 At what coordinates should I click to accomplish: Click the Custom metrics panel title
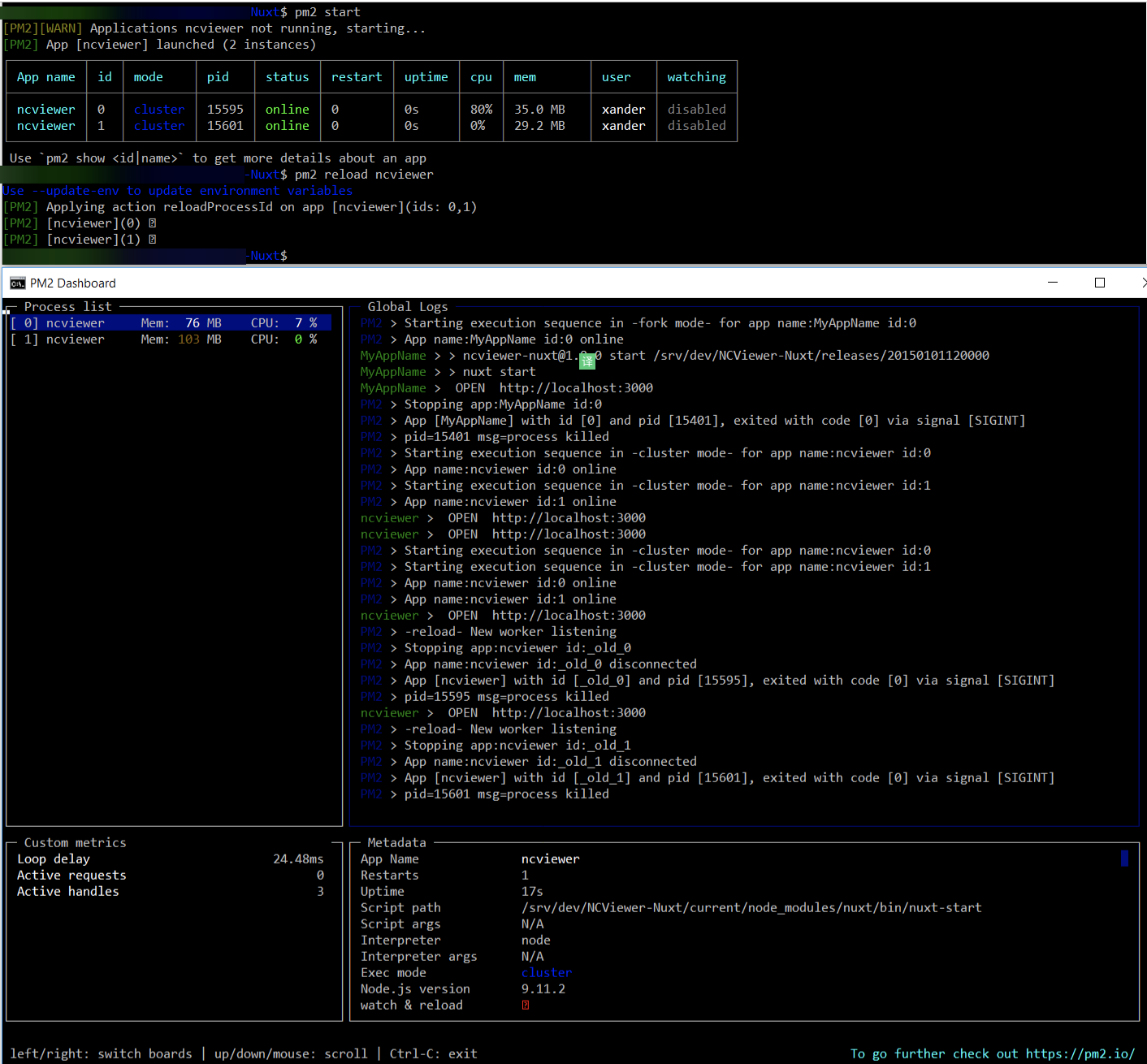pos(76,843)
